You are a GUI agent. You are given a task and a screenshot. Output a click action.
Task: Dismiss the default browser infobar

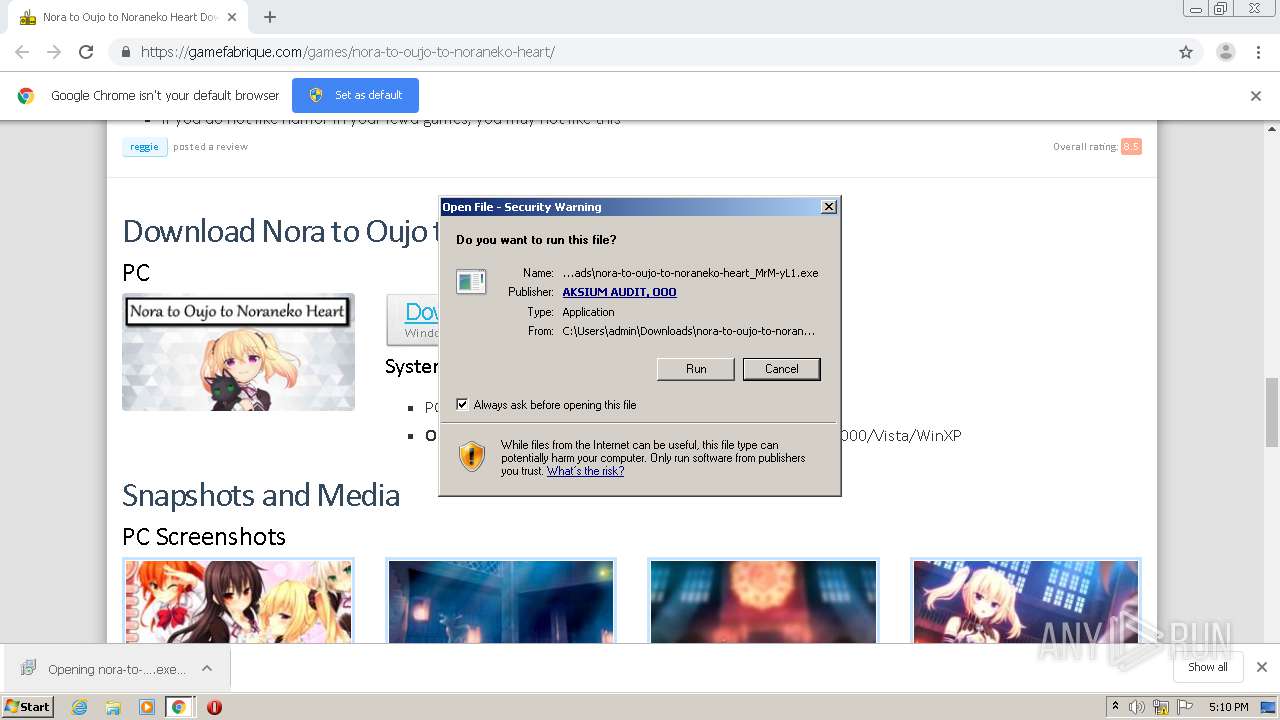1256,96
